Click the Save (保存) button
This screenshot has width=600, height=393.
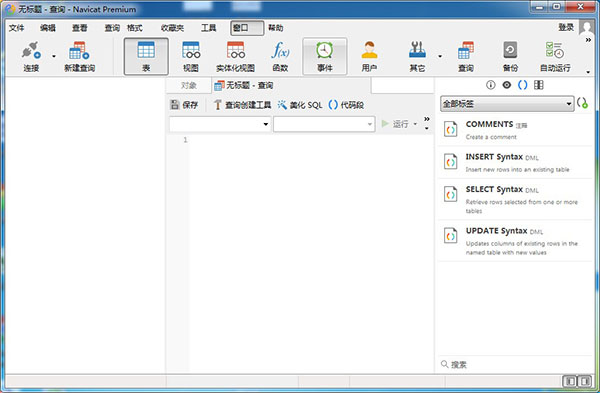(x=184, y=104)
